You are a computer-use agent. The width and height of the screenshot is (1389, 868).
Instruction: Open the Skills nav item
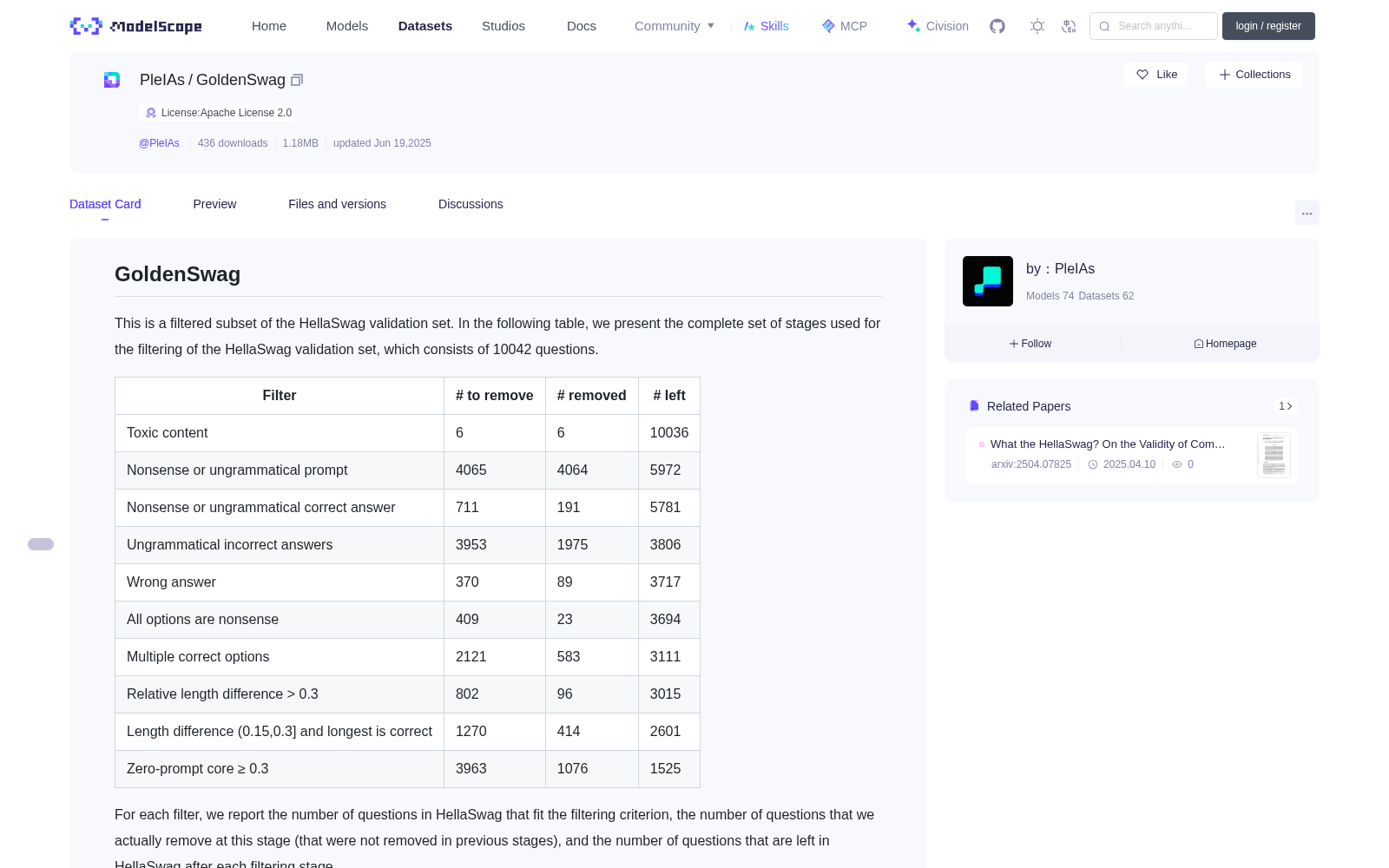[767, 26]
